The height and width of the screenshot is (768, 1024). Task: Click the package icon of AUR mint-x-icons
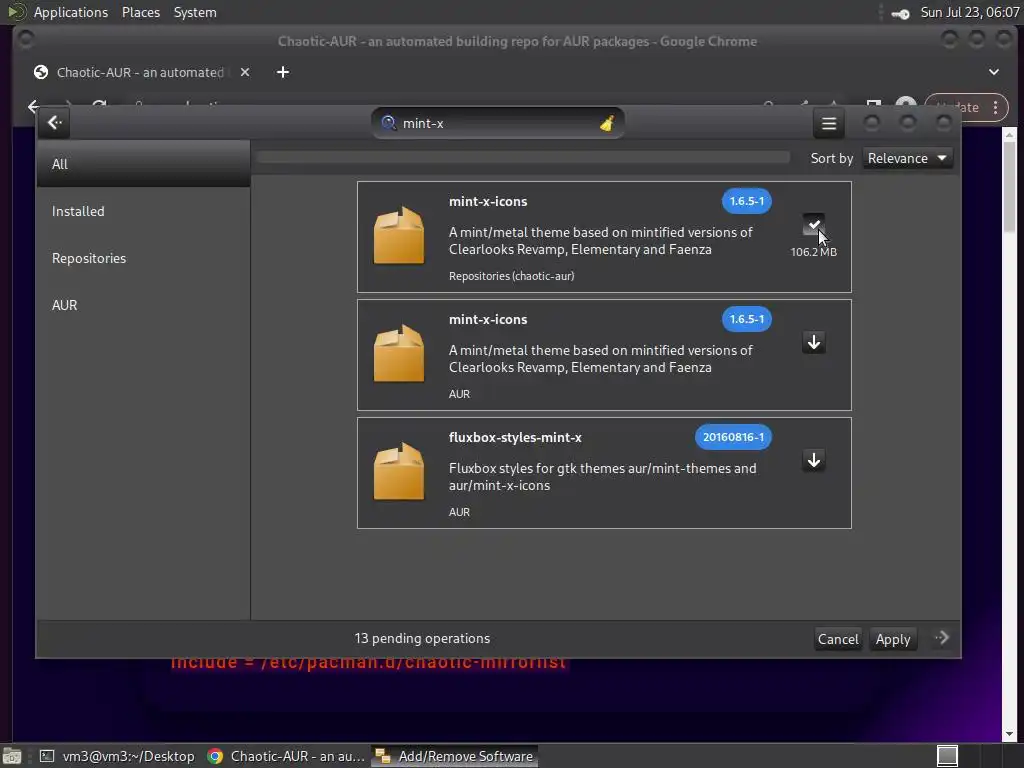coord(398,354)
